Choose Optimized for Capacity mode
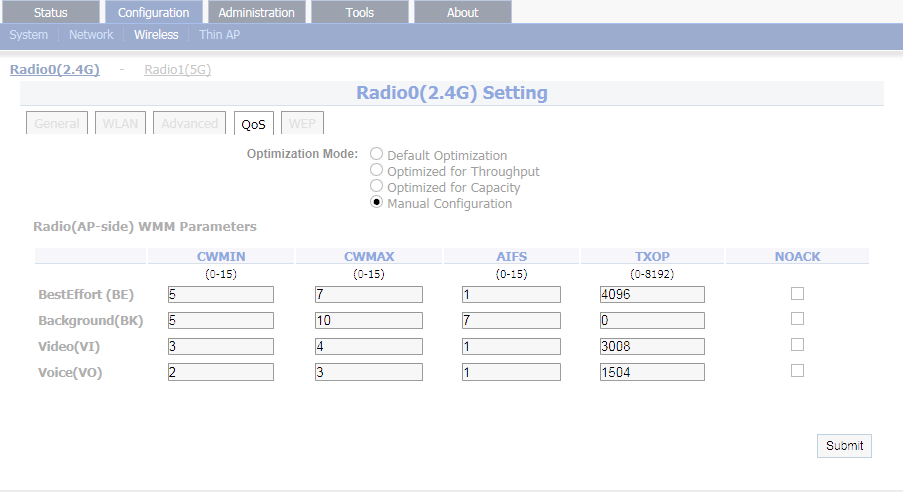903x492 pixels. click(376, 186)
